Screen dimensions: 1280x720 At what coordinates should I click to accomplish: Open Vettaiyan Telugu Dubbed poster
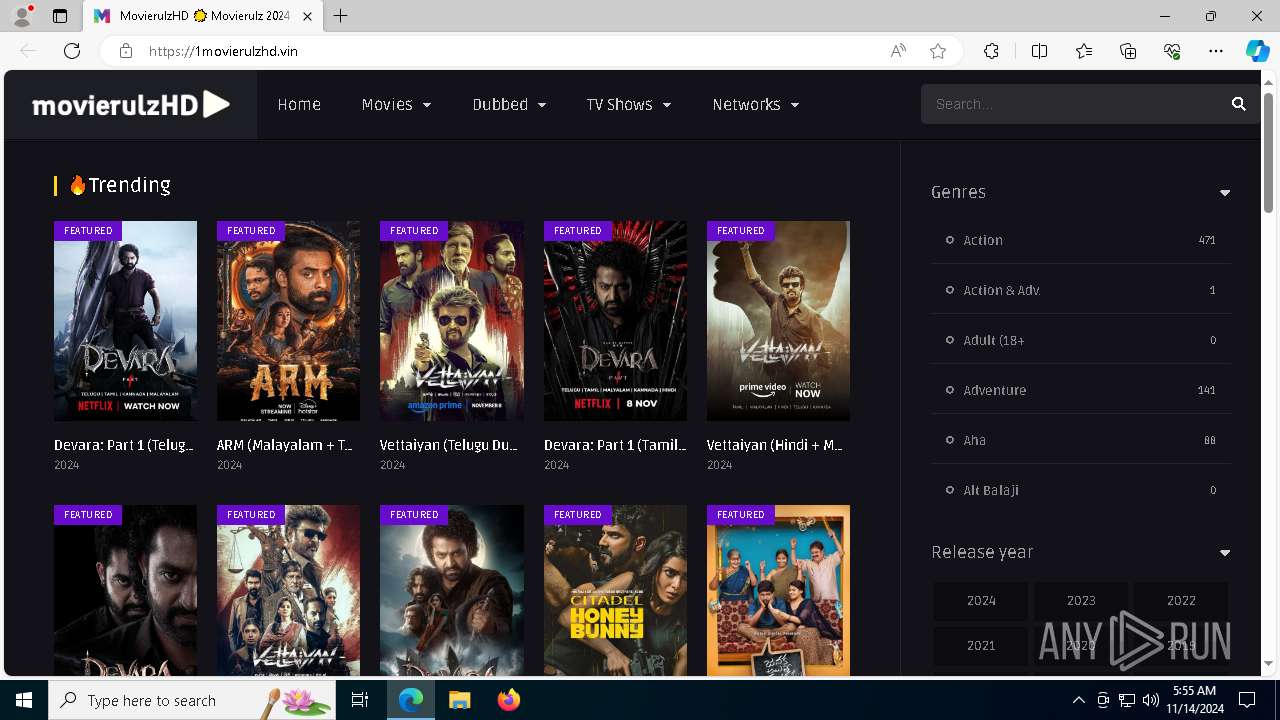[x=451, y=321]
